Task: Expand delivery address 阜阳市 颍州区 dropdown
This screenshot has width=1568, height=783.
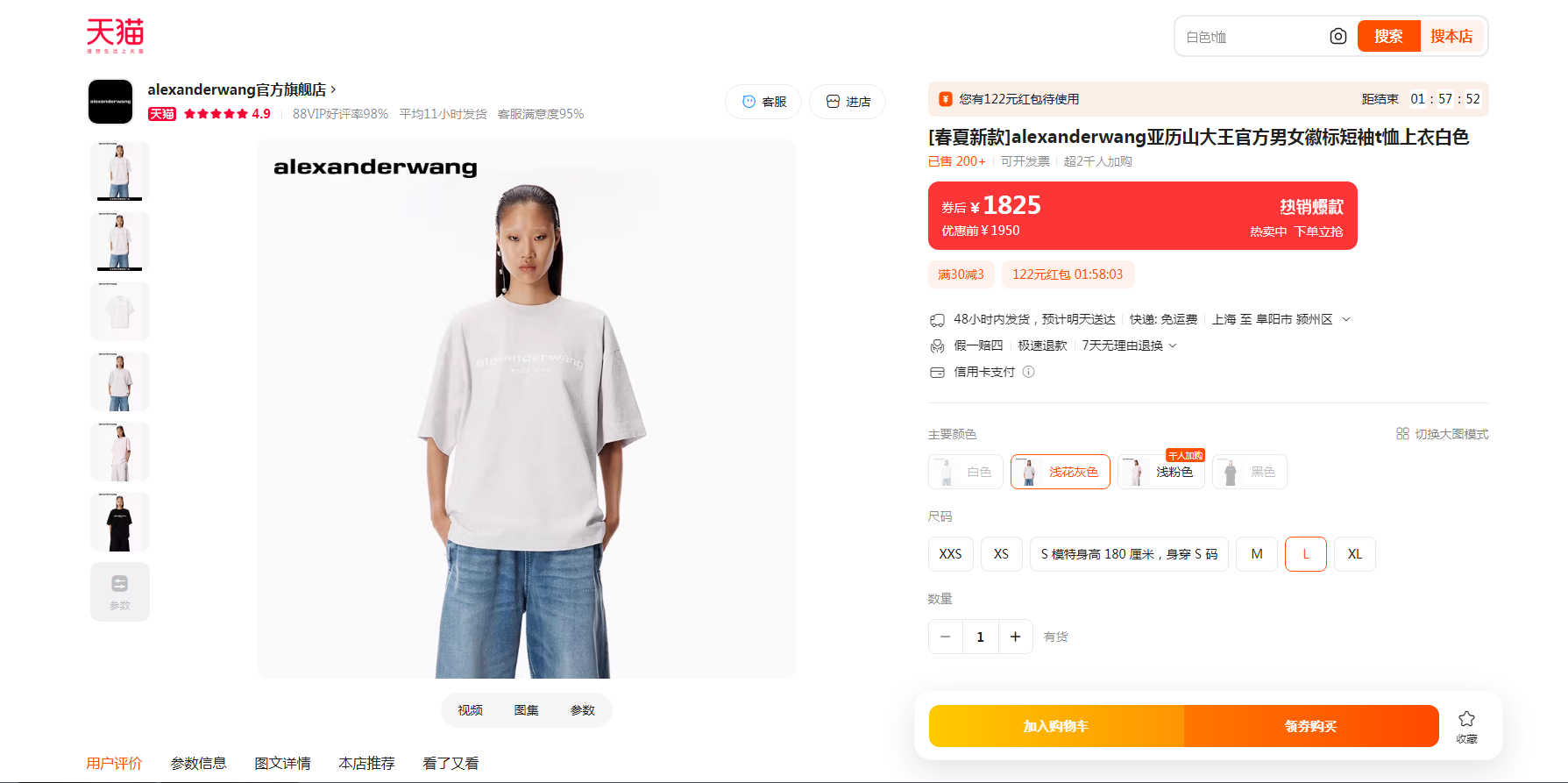Action: point(1346,319)
